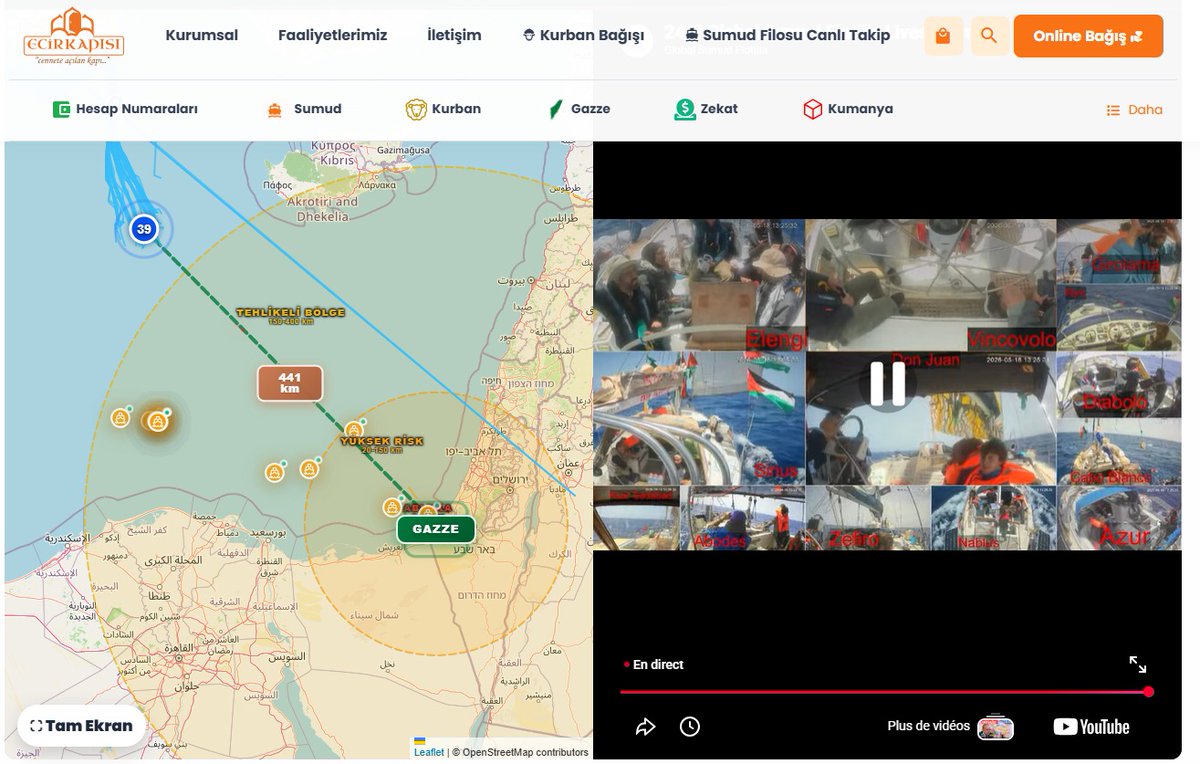1200x764 pixels.
Task: Open Hesap Numaraları link
Action: click(125, 109)
